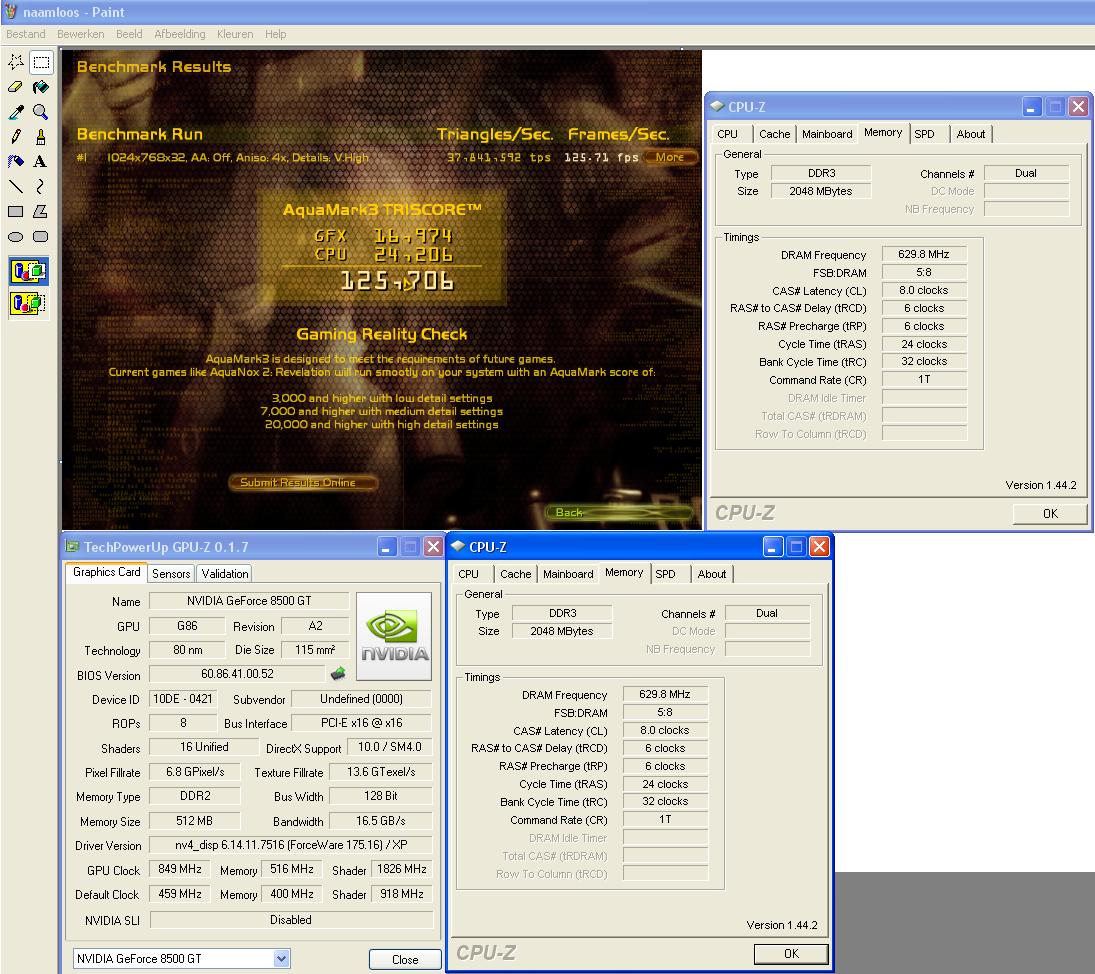
Task: Select Graphics Card tab in GPU-Z
Action: tap(106, 572)
